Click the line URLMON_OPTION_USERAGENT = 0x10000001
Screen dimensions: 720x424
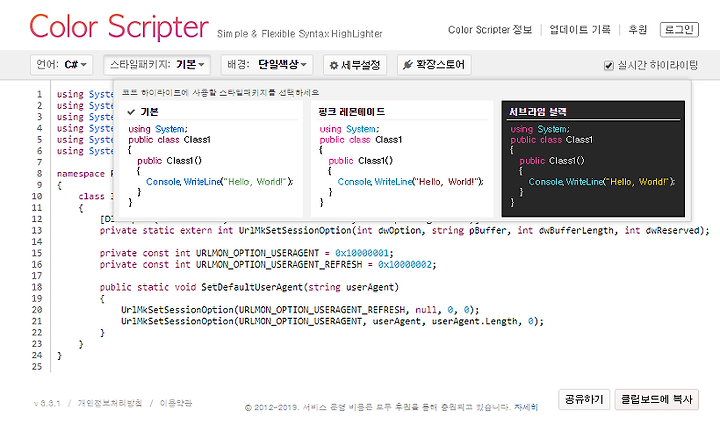point(247,253)
